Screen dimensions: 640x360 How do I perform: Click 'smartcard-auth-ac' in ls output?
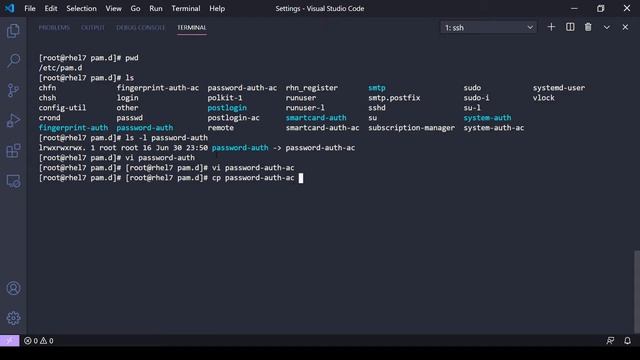click(x=322, y=128)
